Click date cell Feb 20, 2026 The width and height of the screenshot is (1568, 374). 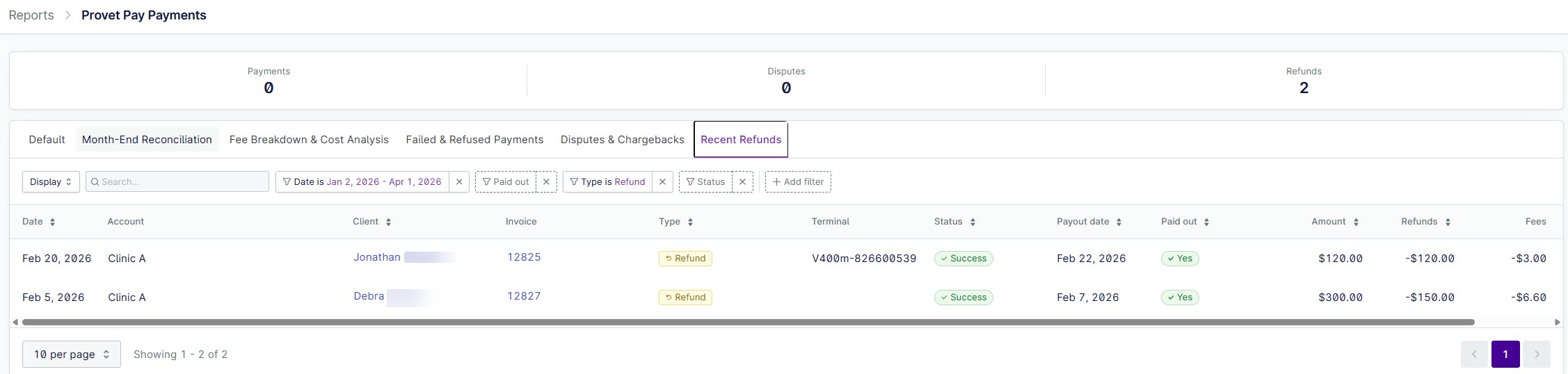56,259
